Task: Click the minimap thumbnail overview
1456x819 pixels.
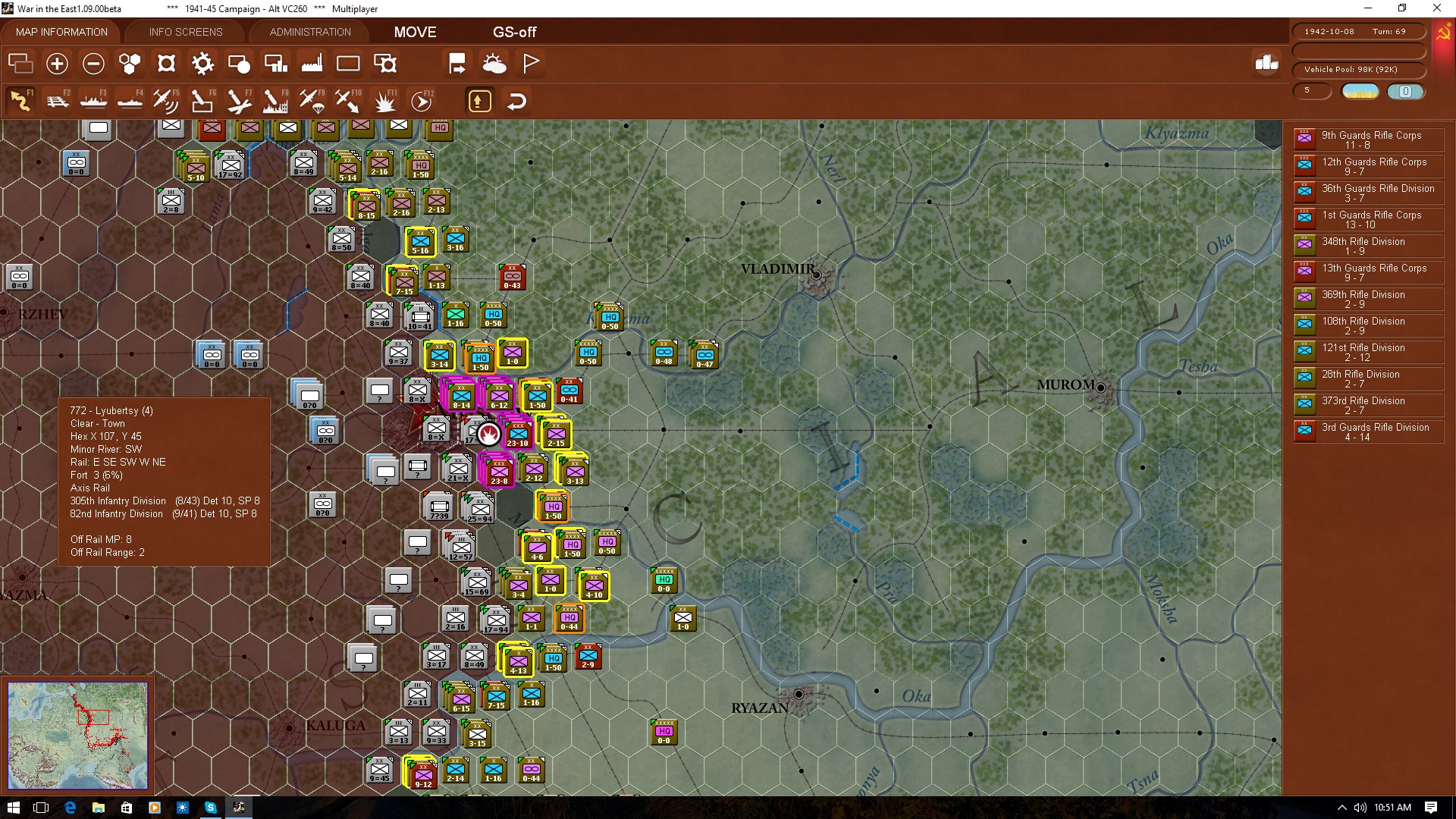Action: pyautogui.click(x=78, y=735)
